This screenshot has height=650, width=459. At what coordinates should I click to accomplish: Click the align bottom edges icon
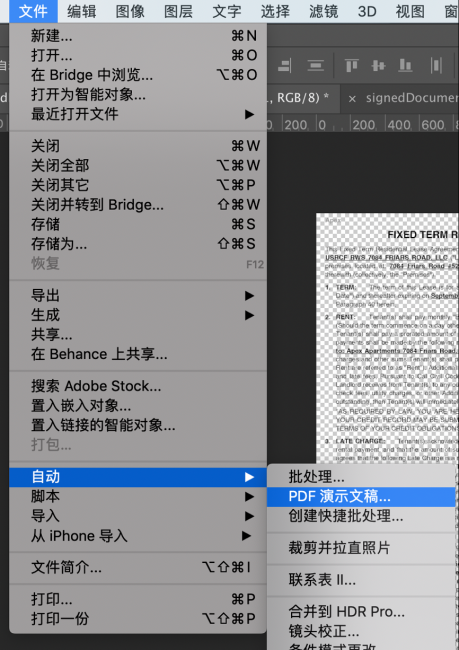pyautogui.click(x=405, y=65)
